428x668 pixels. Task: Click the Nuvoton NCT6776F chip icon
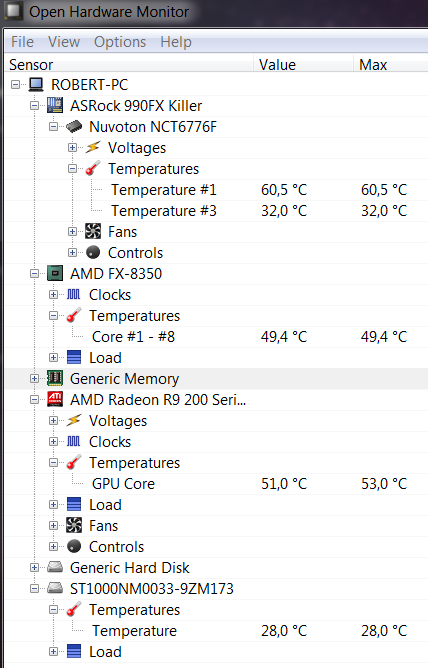point(74,126)
